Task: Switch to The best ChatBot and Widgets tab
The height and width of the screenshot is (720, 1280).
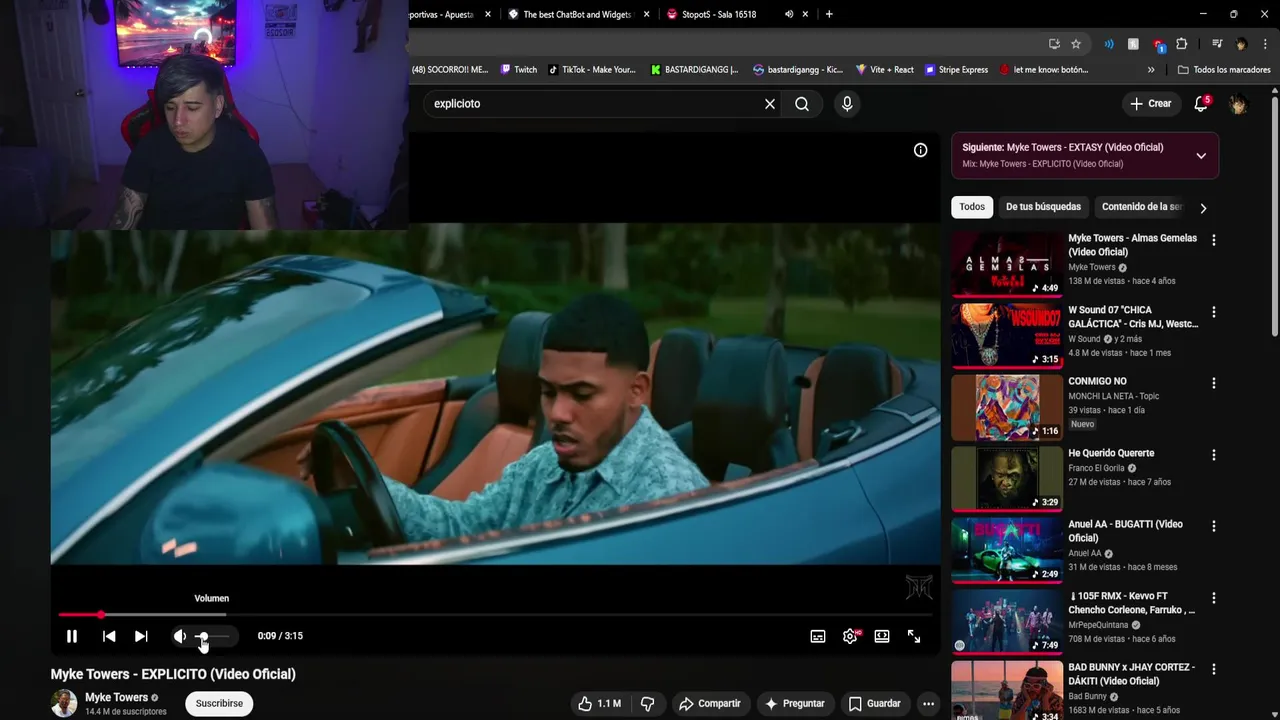Action: coord(580,14)
